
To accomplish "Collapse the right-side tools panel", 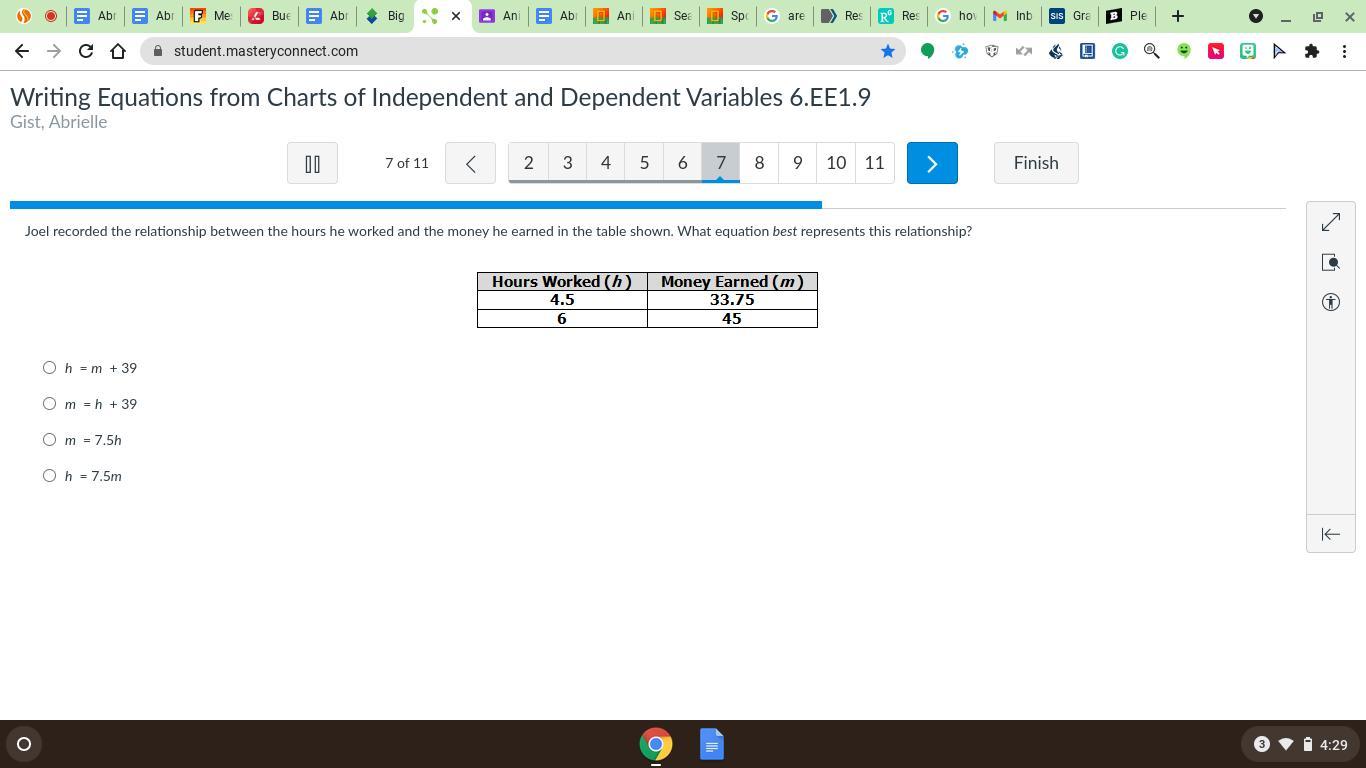I will coord(1331,534).
